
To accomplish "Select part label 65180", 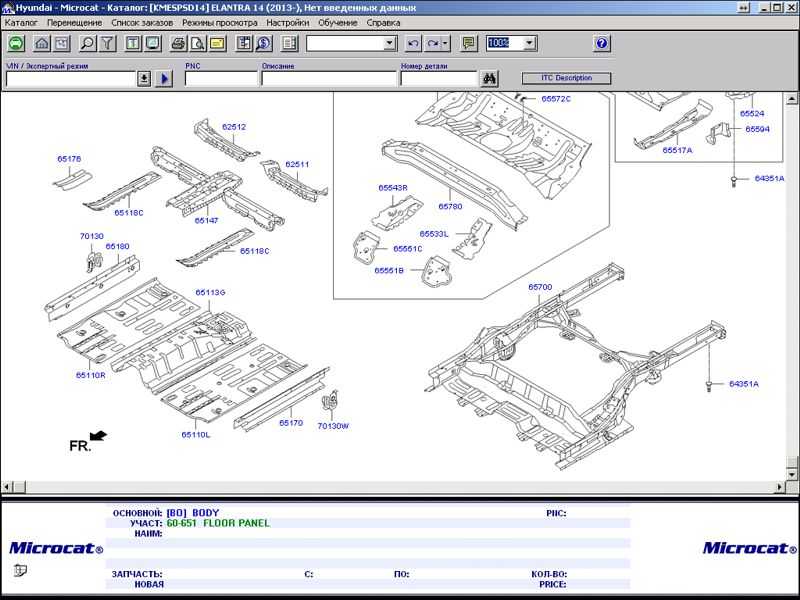I will [x=117, y=246].
